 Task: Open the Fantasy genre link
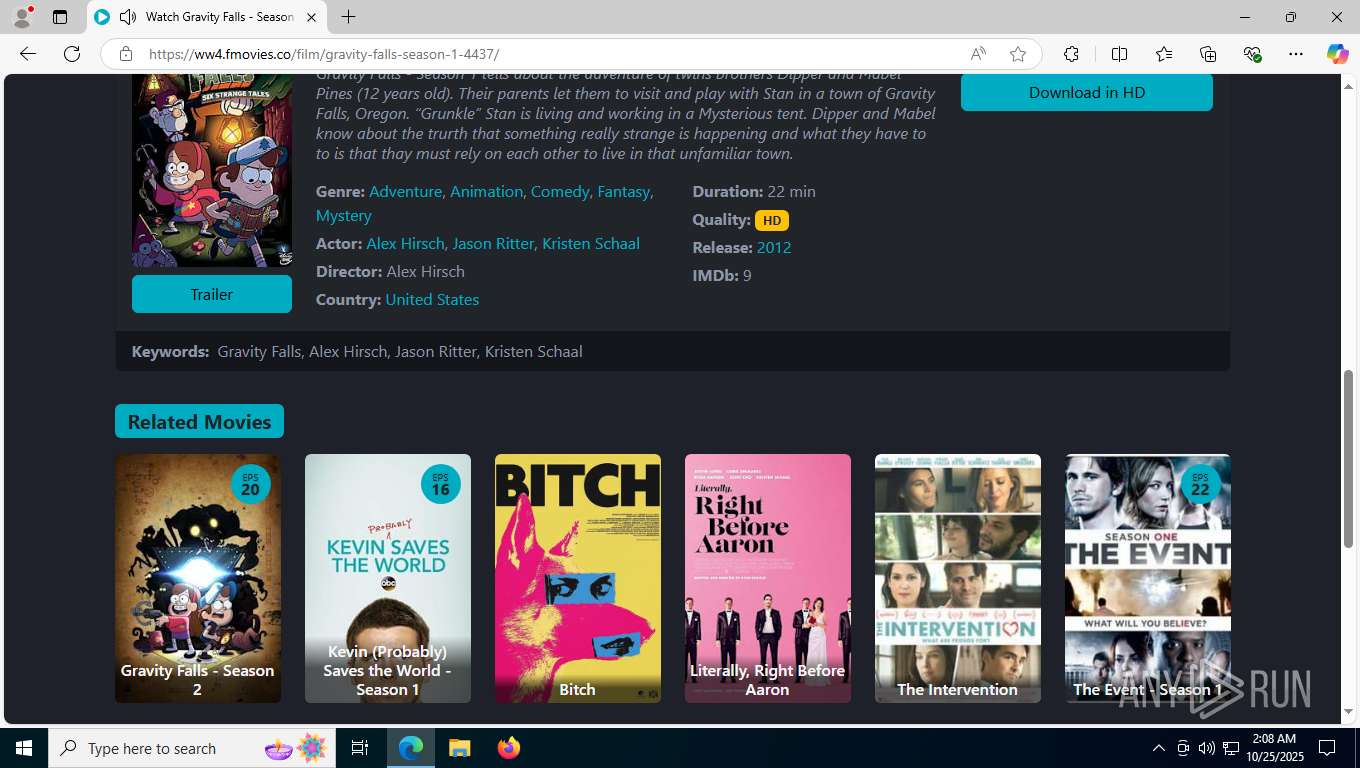pyautogui.click(x=624, y=191)
